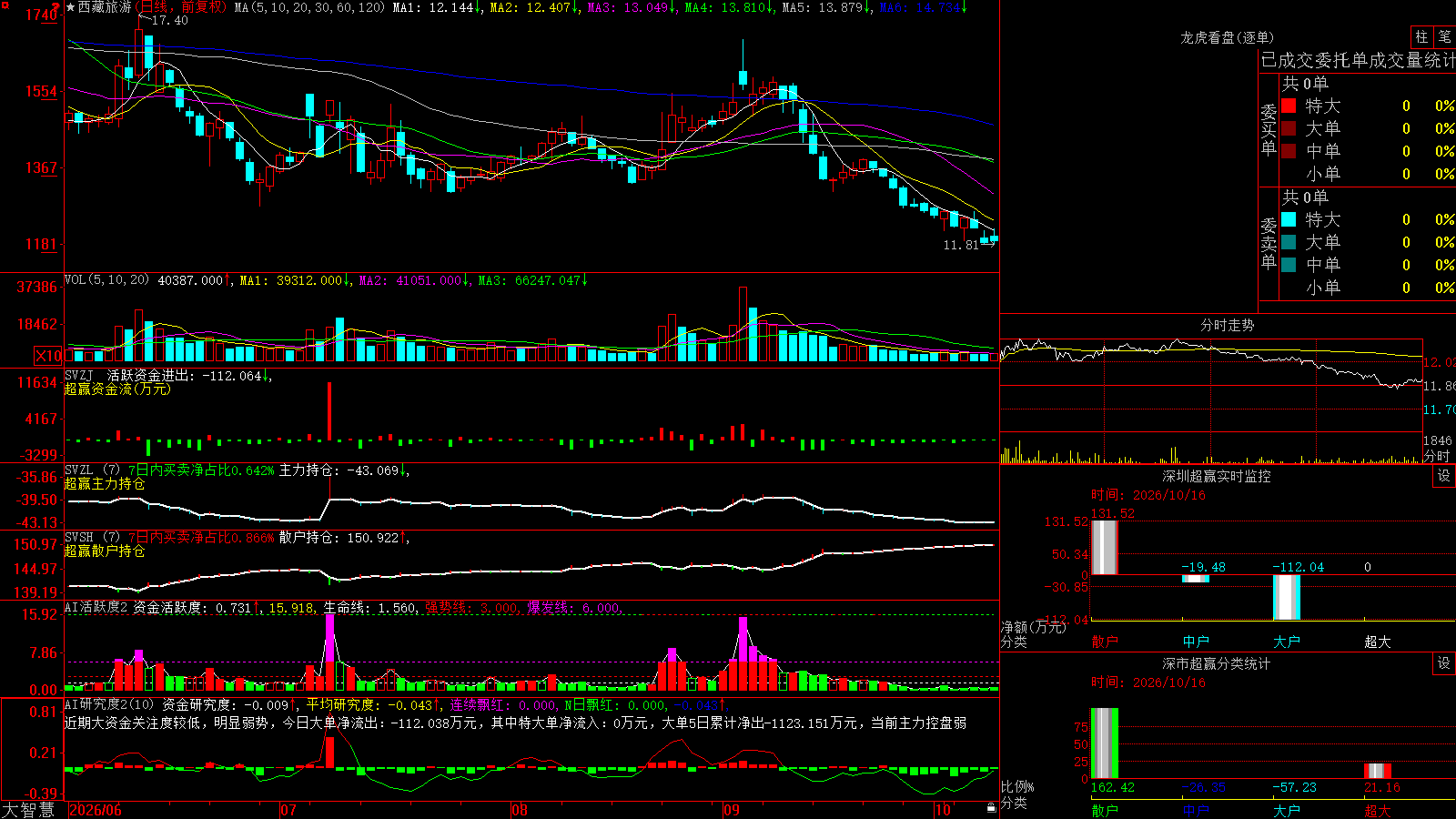This screenshot has height=819, width=1456.
Task: Click the SVSH (7) indicator label
Action: point(92,538)
